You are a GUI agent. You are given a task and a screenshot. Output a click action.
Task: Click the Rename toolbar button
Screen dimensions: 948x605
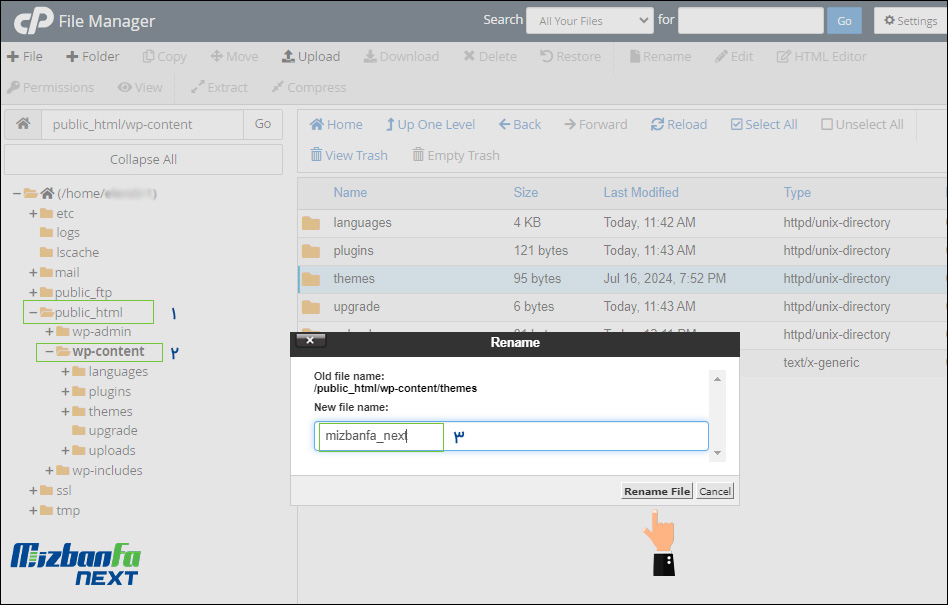(660, 56)
